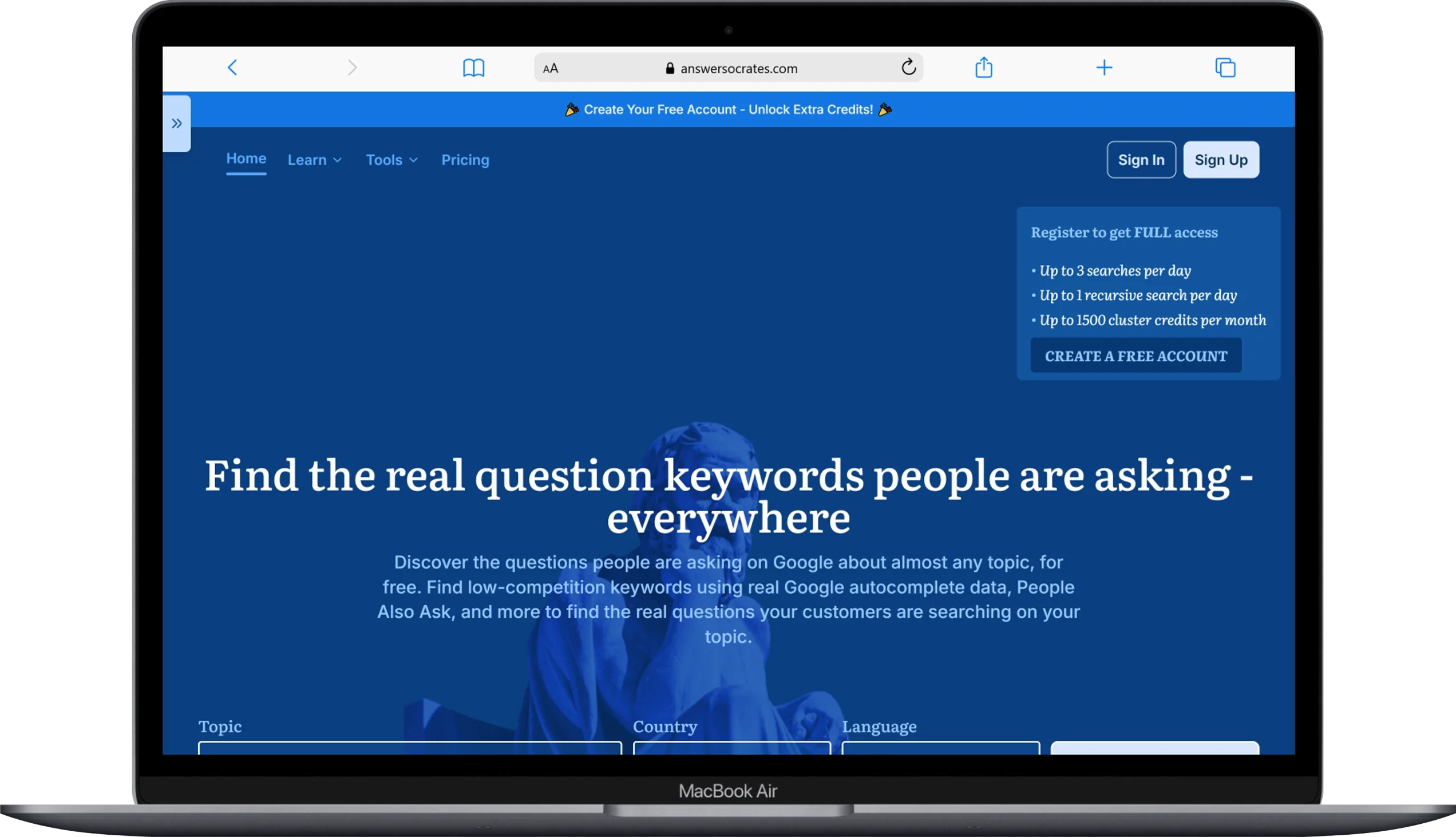Go to the Pricing page
1456x837 pixels.
(465, 160)
